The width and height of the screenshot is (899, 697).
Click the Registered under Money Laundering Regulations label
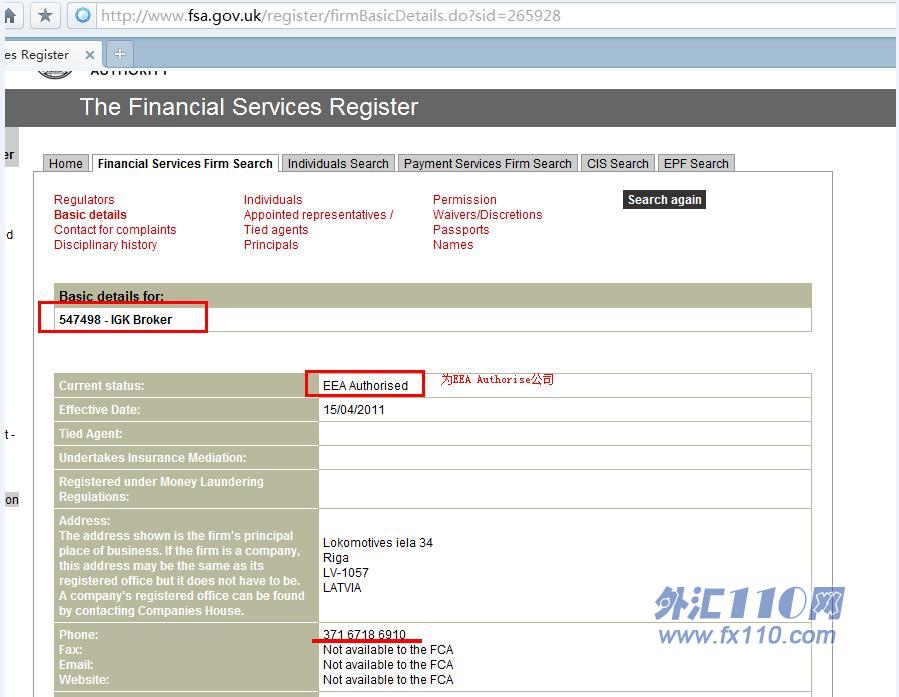[161, 489]
